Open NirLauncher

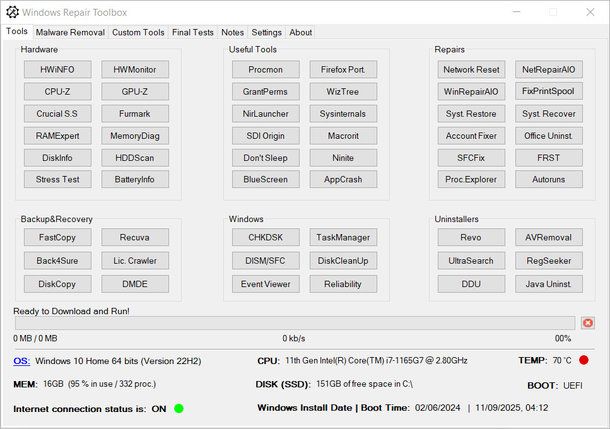tap(266, 114)
